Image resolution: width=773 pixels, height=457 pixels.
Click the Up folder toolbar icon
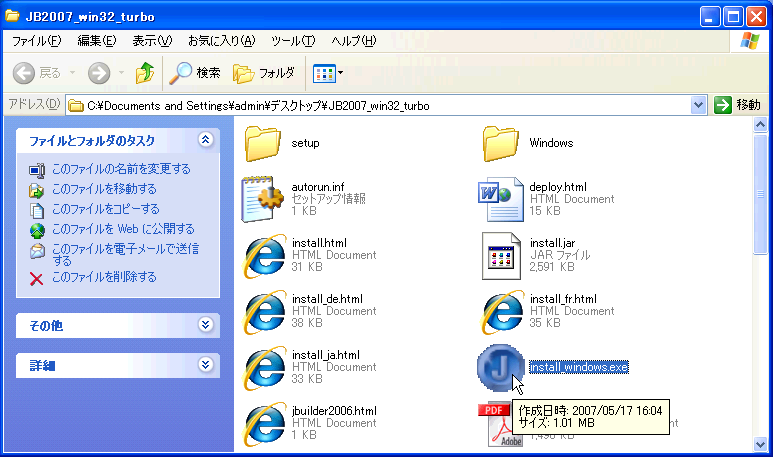coord(145,73)
